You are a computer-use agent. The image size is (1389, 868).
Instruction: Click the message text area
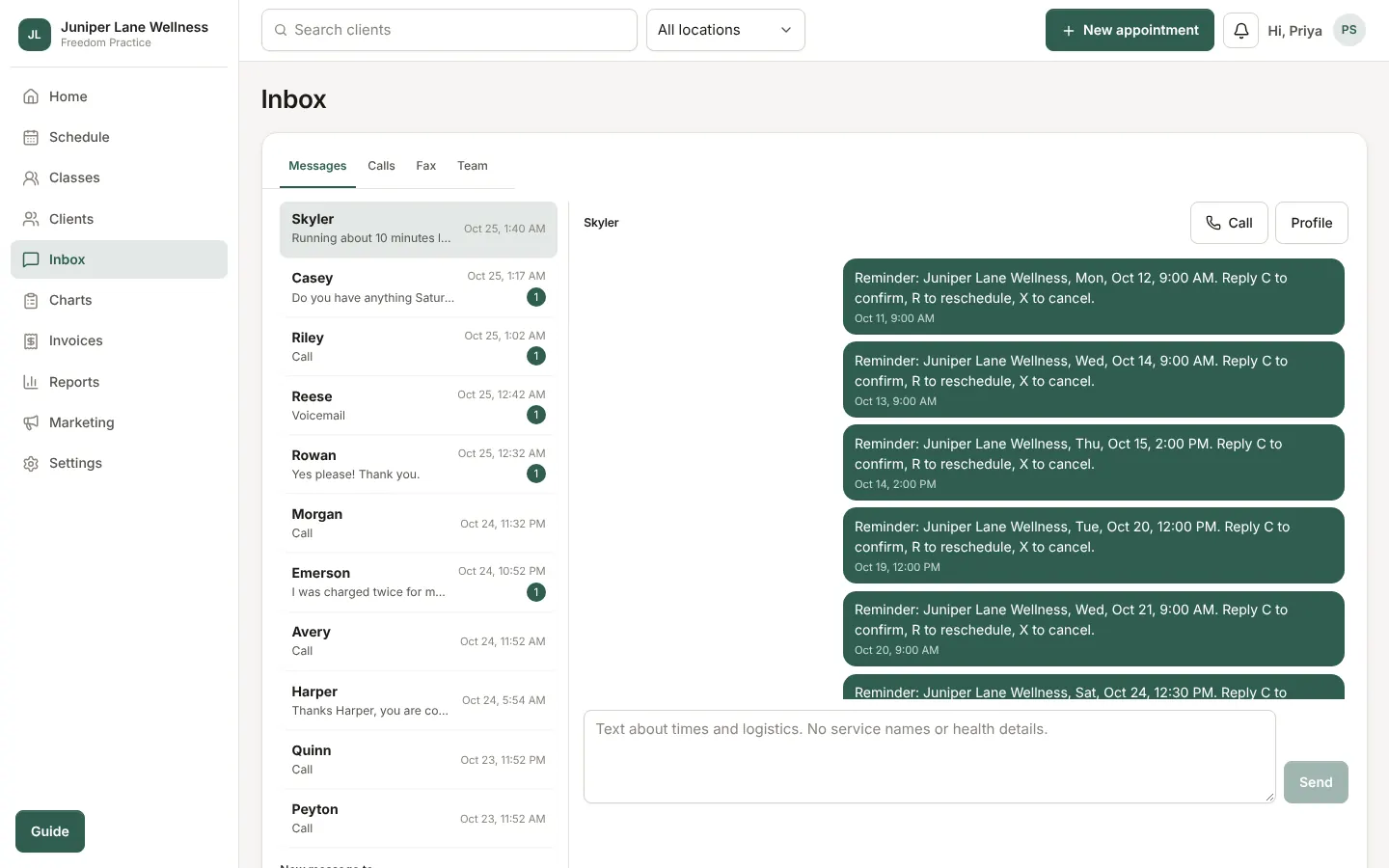930,757
